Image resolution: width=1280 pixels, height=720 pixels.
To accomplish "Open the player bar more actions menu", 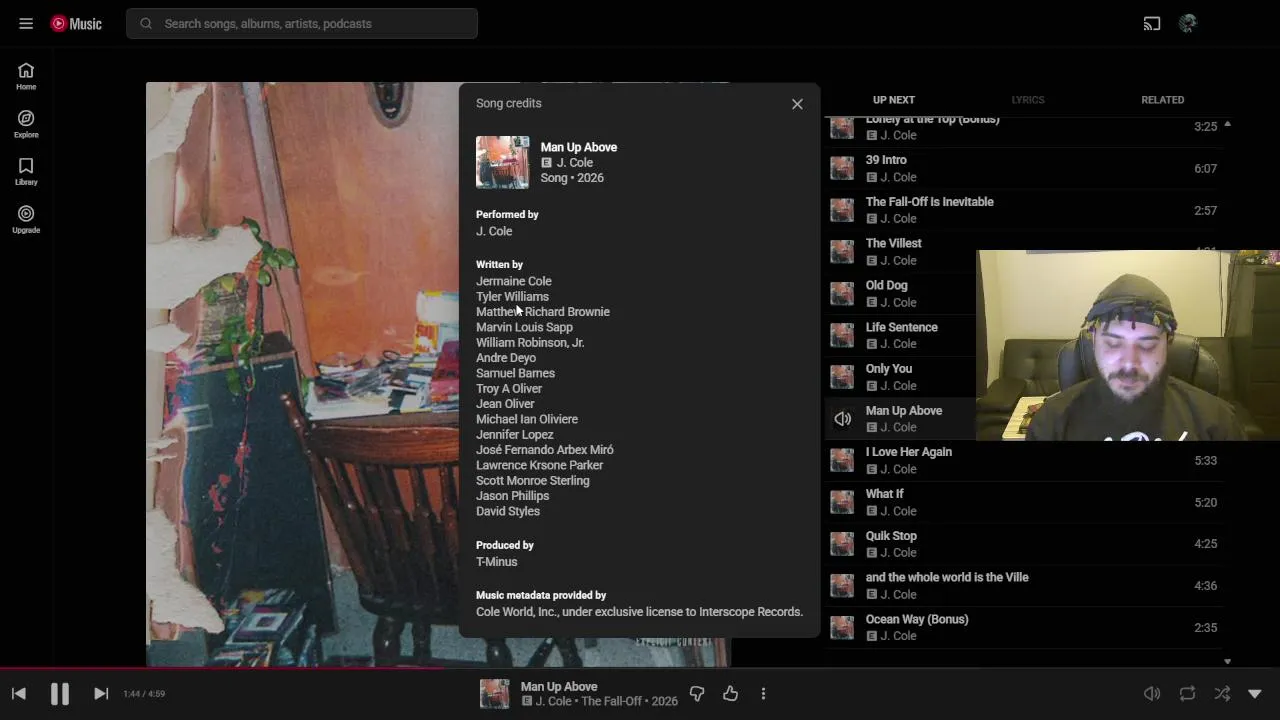I will pos(763,693).
